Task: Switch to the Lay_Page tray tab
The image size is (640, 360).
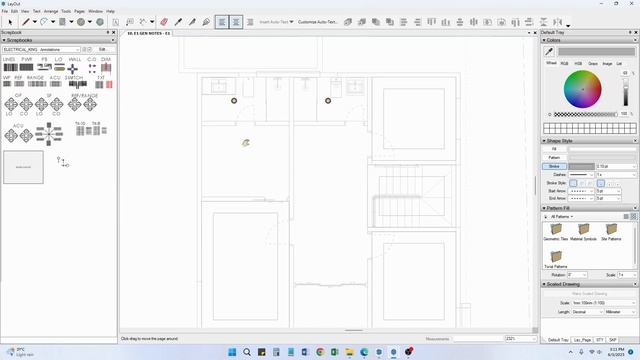Action: pyautogui.click(x=582, y=340)
